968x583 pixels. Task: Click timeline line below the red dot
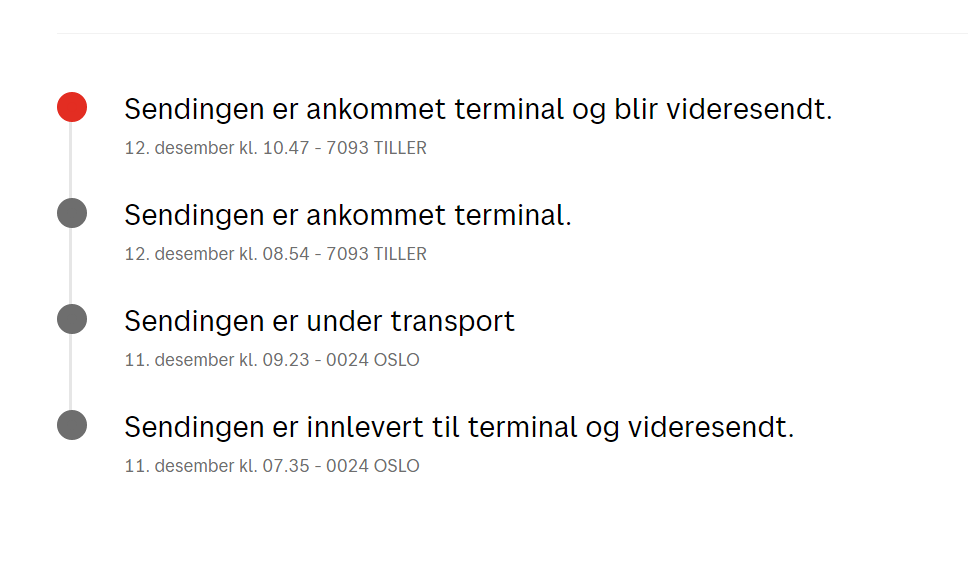point(70,160)
